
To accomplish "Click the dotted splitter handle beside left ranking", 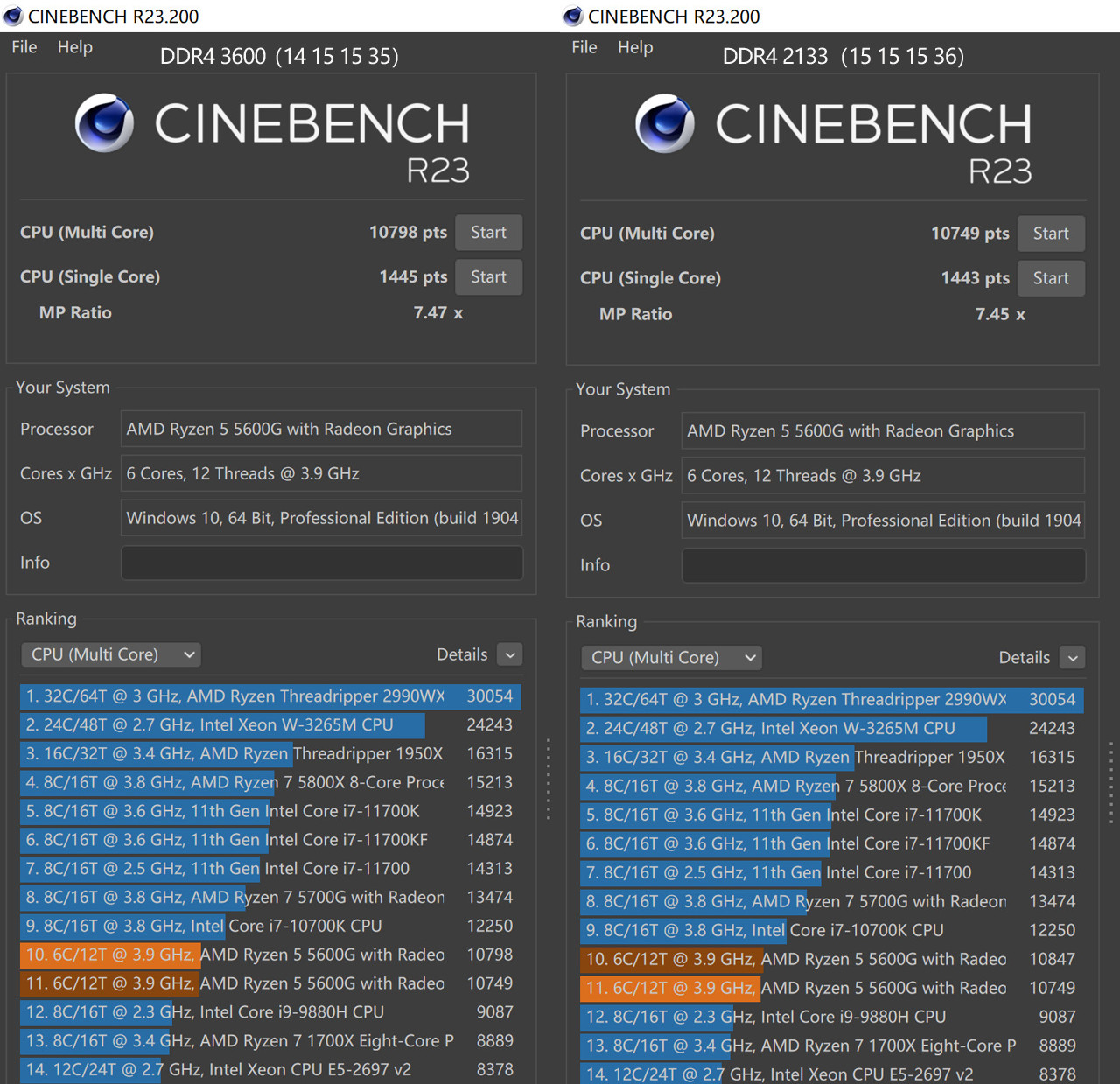I will pyautogui.click(x=549, y=779).
